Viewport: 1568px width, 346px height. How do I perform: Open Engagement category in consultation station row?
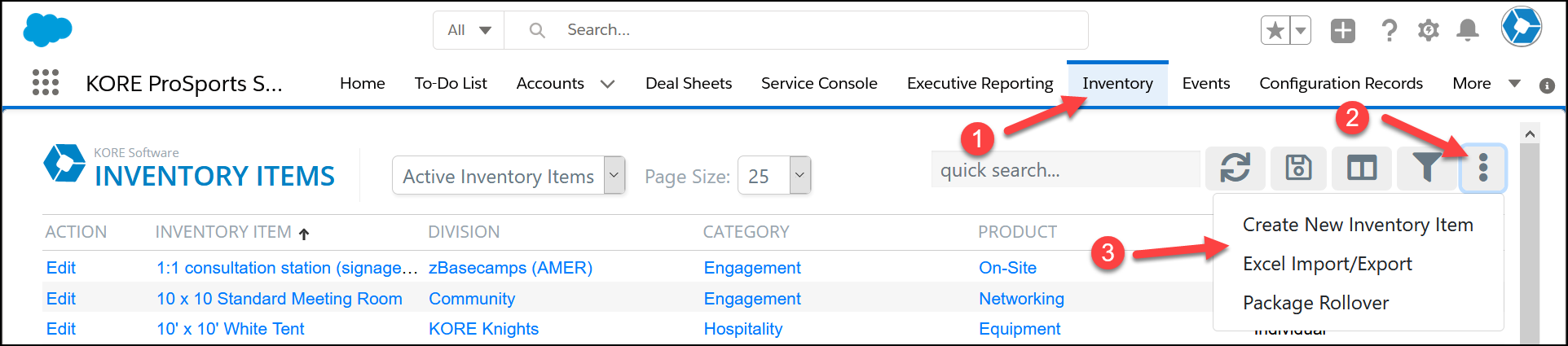752,268
